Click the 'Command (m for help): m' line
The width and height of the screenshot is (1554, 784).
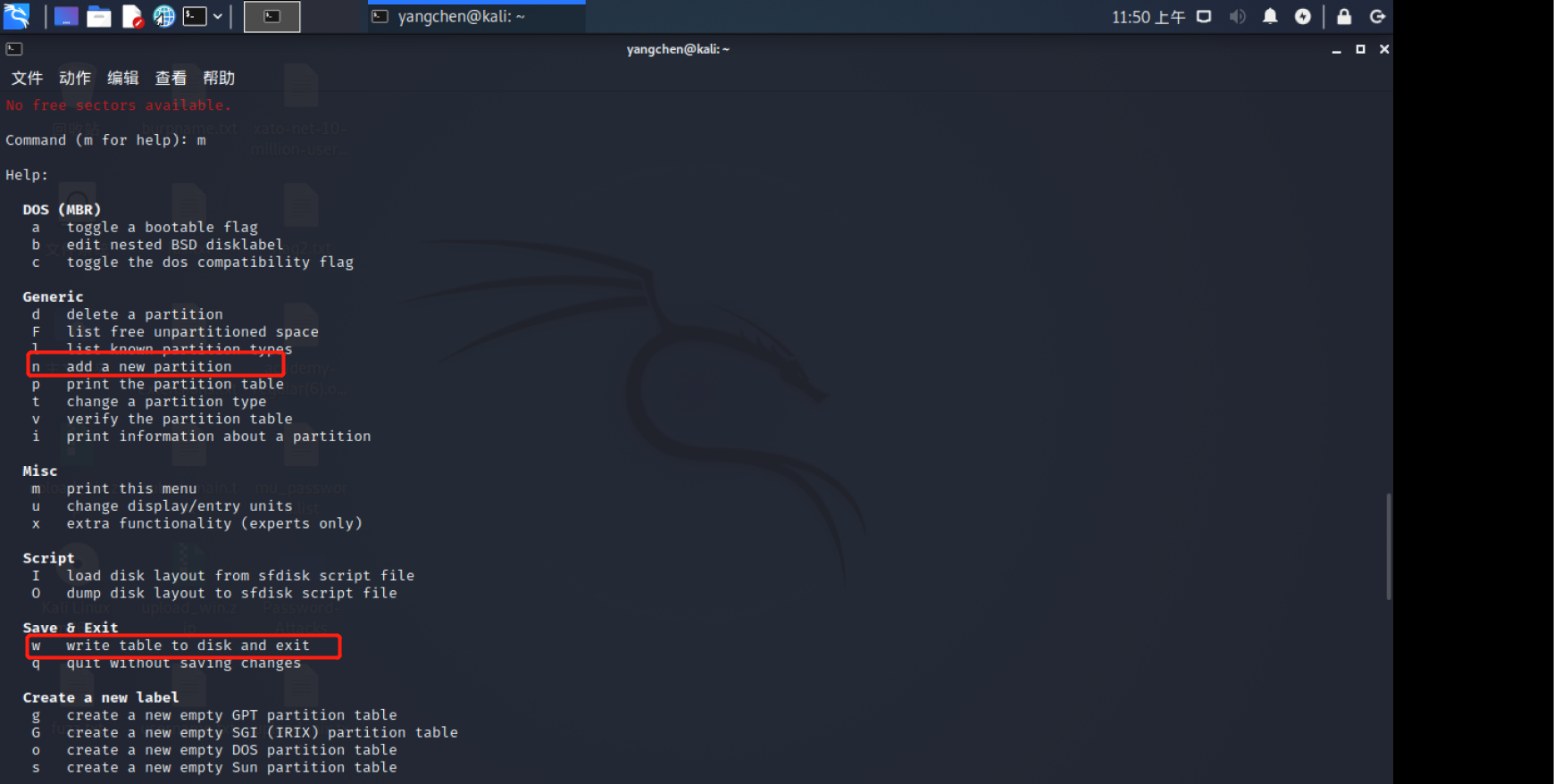pyautogui.click(x=105, y=140)
